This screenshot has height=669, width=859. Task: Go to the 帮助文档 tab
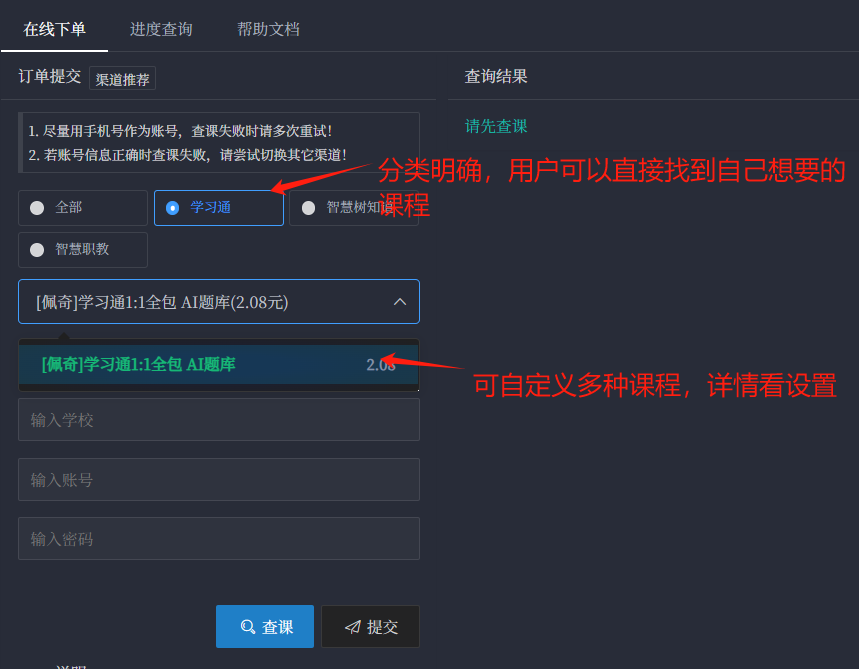(x=268, y=29)
